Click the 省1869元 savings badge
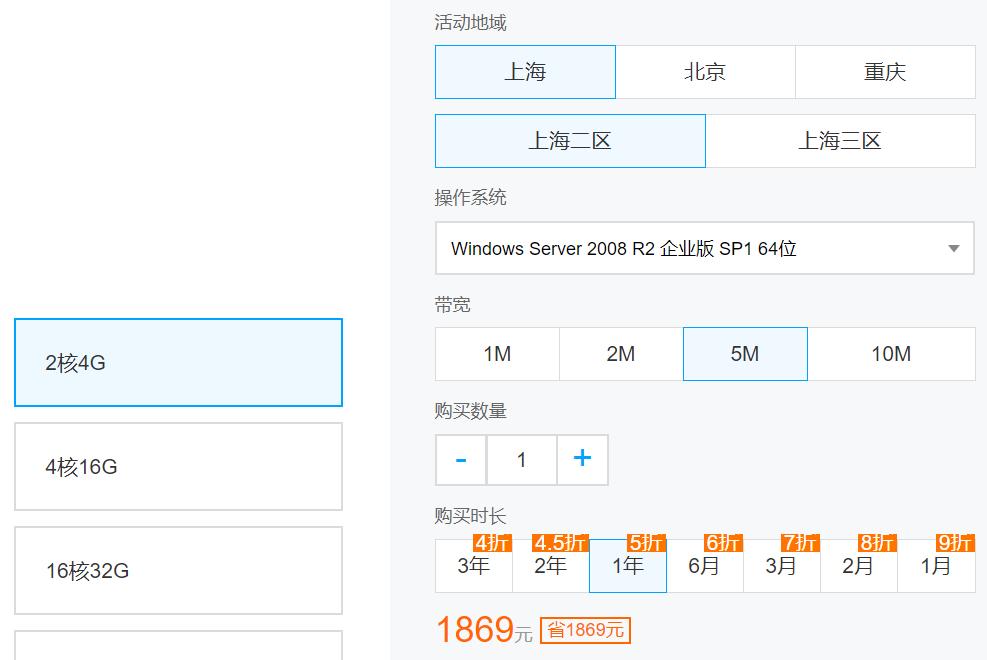The image size is (987, 660). coord(588,629)
